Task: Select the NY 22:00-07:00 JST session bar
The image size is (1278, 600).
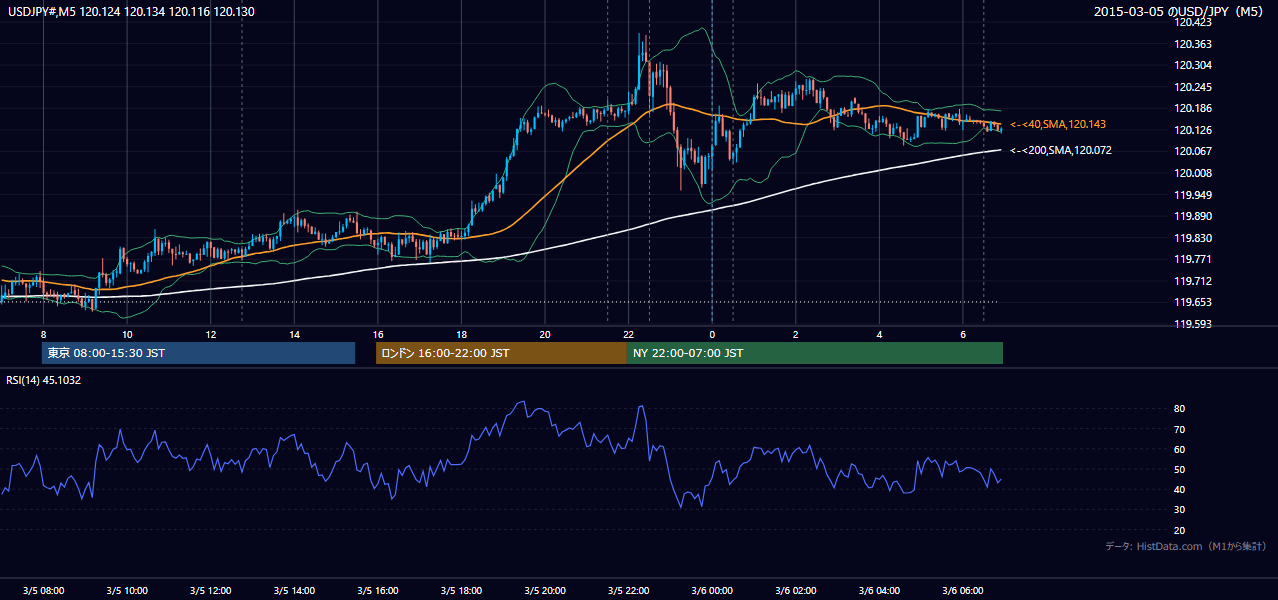Action: click(x=814, y=353)
